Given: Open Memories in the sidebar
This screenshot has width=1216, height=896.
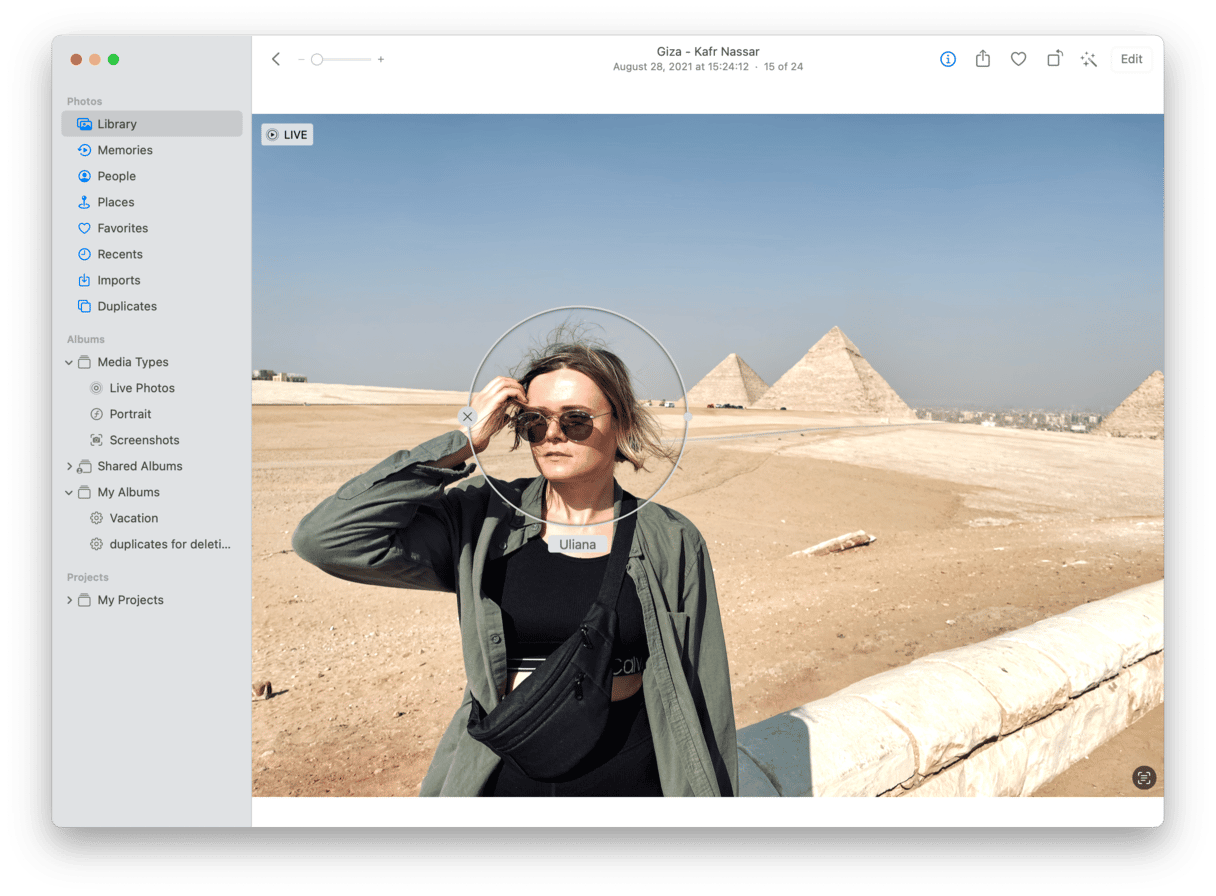Looking at the screenshot, I should (x=125, y=150).
